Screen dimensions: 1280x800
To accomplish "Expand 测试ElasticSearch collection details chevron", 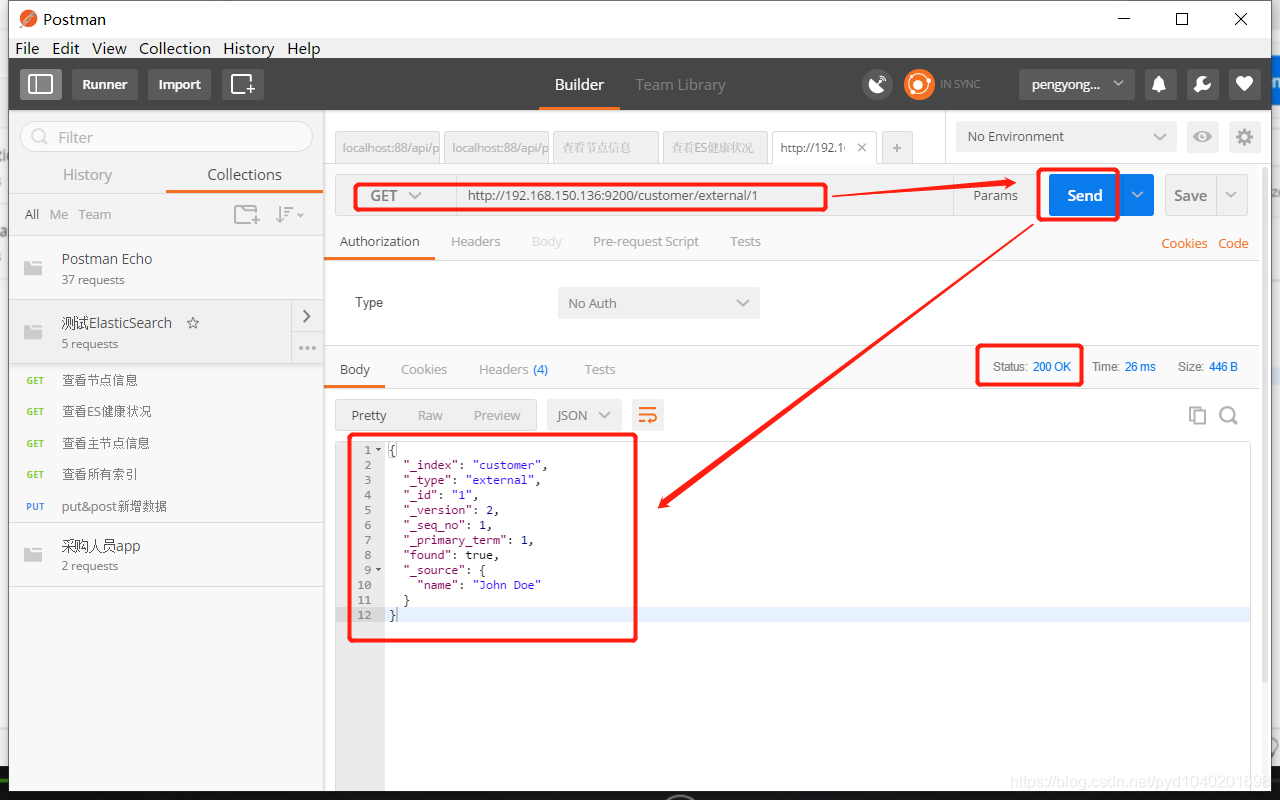I will pos(306,316).
